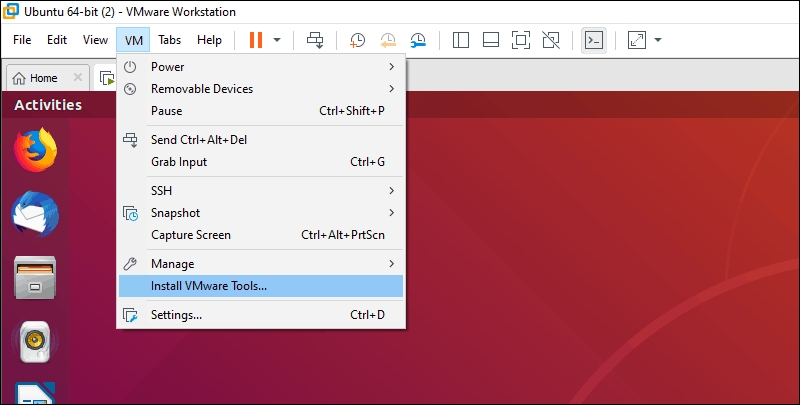Click the Manage wrench icon
800x405 pixels.
[x=130, y=264]
